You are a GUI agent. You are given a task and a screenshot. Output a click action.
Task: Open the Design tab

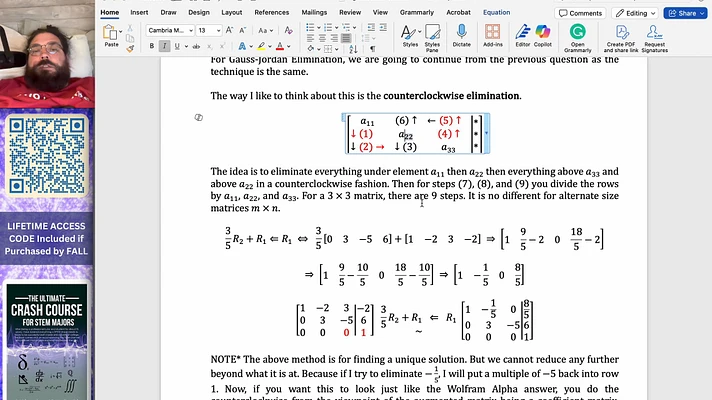[199, 12]
